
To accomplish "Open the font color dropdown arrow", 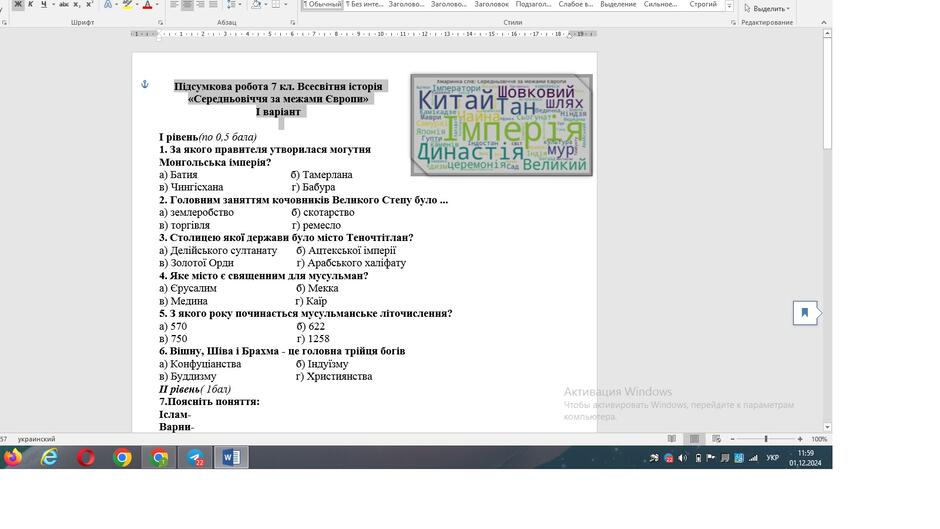I will point(157,4).
